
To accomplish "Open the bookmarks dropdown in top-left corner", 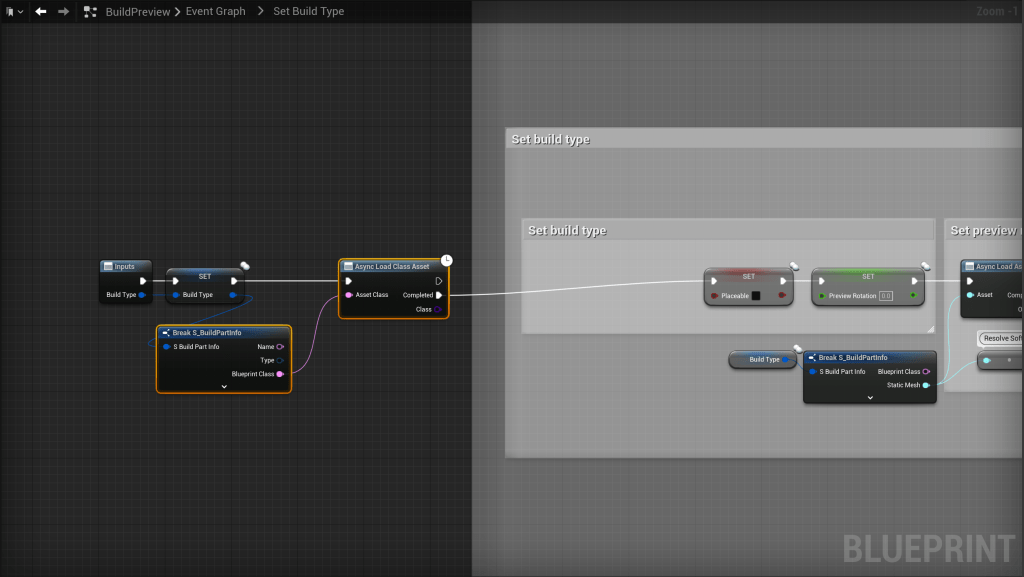I will click(x=14, y=12).
